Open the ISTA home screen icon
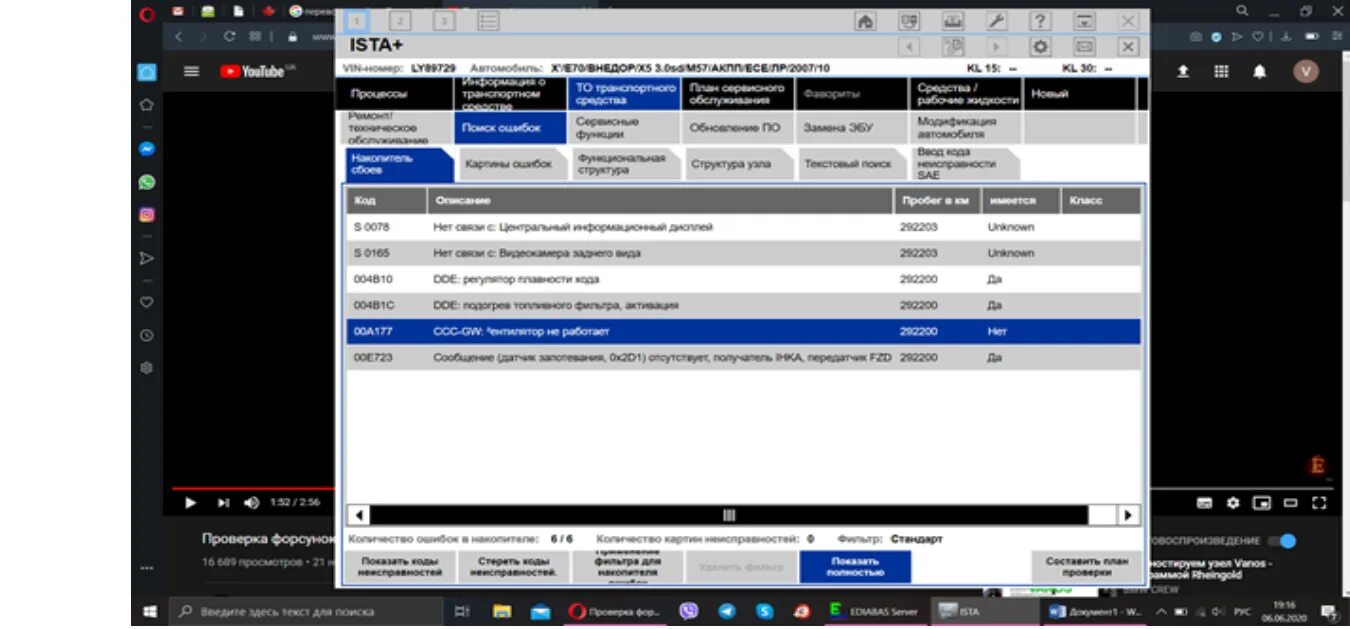This screenshot has height=629, width=1350. pos(866,20)
